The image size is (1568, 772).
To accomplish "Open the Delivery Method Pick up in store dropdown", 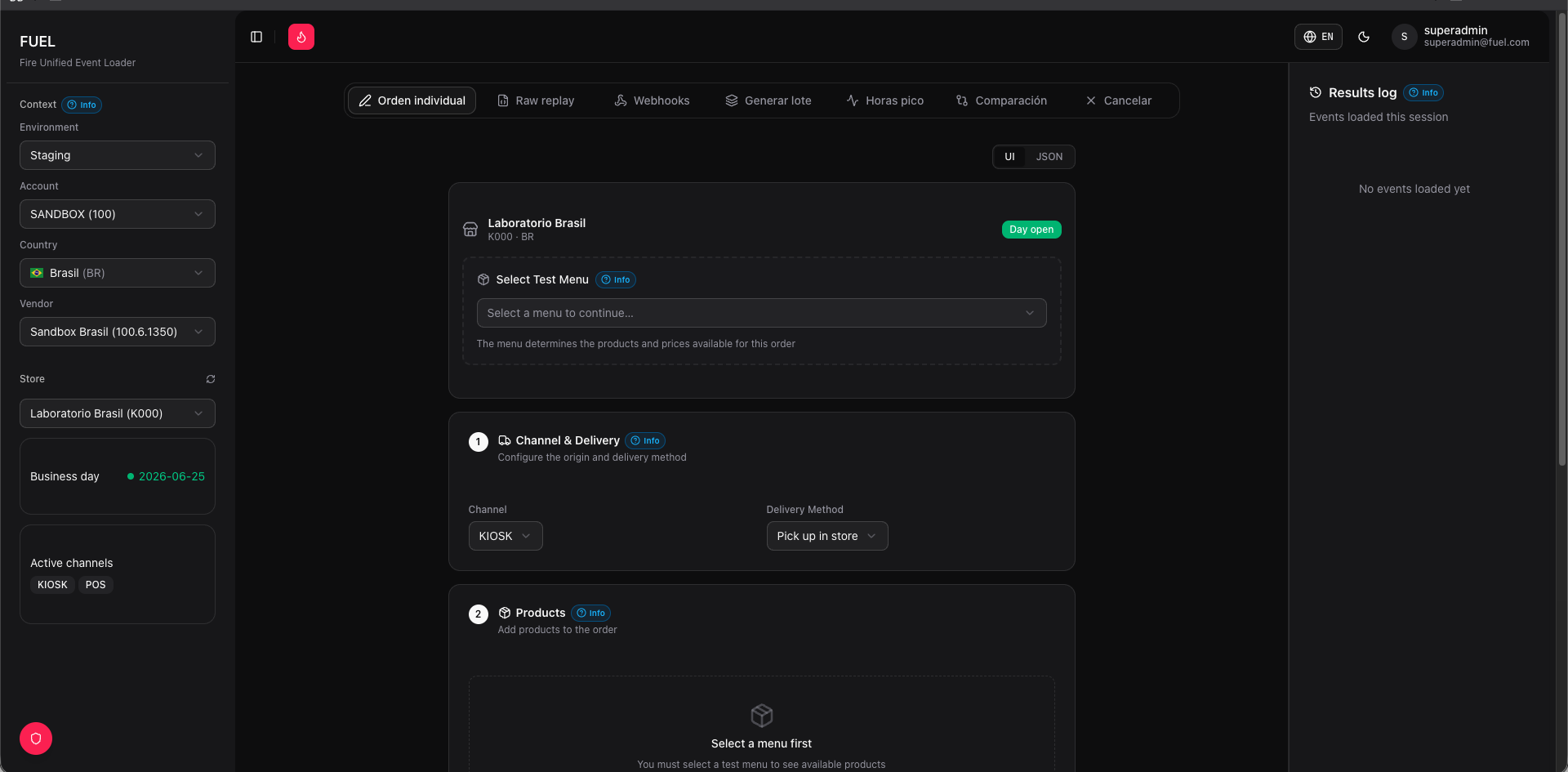I will tap(826, 536).
